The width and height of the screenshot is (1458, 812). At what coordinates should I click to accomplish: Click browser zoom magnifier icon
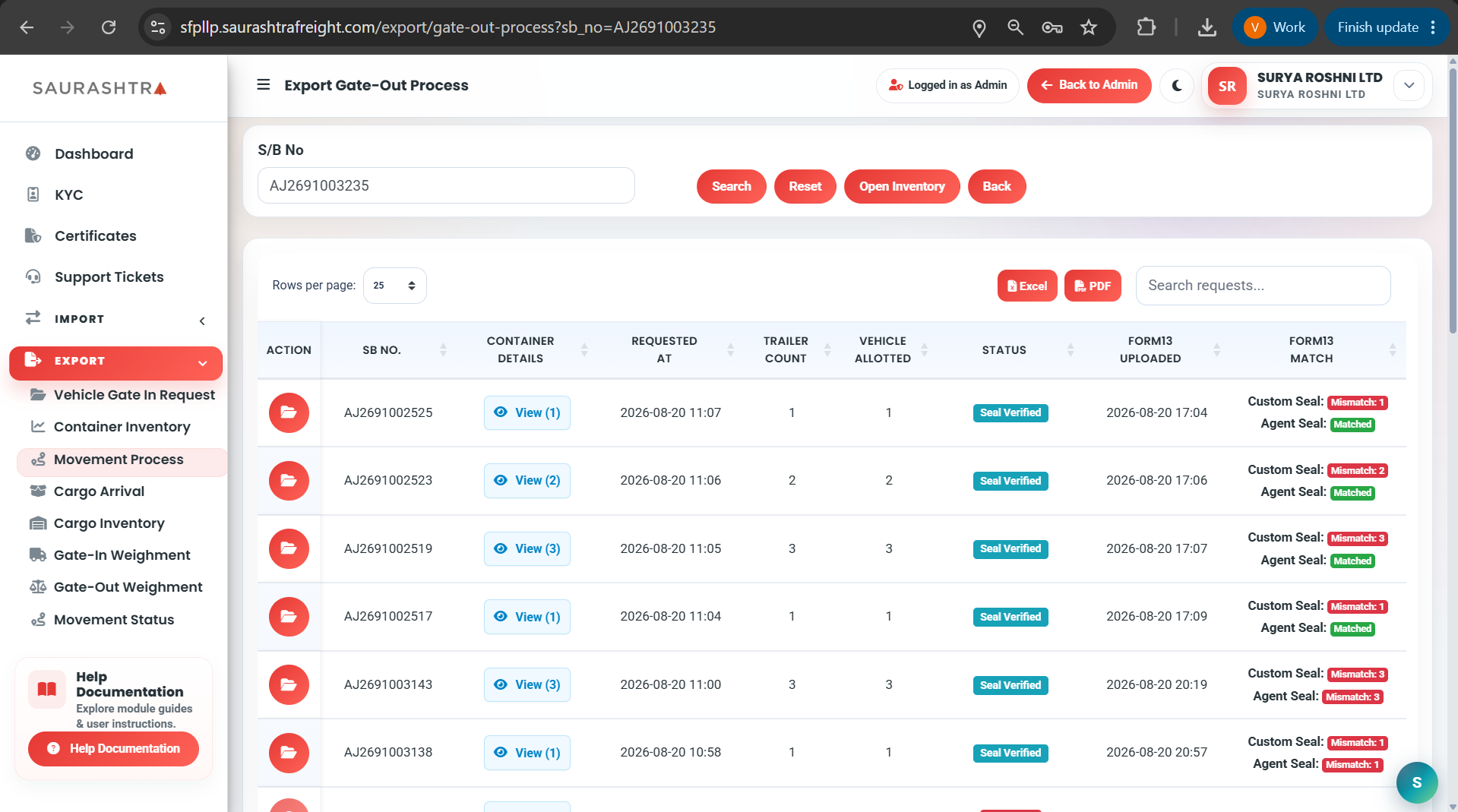click(x=1015, y=27)
